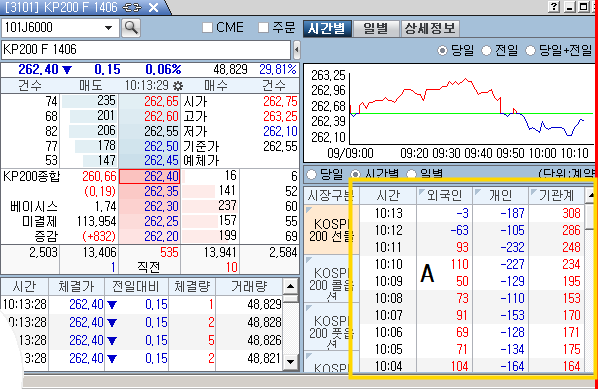Click the 기관계 column header sort arrow
This screenshot has height=389, width=598.
pyautogui.click(x=534, y=191)
